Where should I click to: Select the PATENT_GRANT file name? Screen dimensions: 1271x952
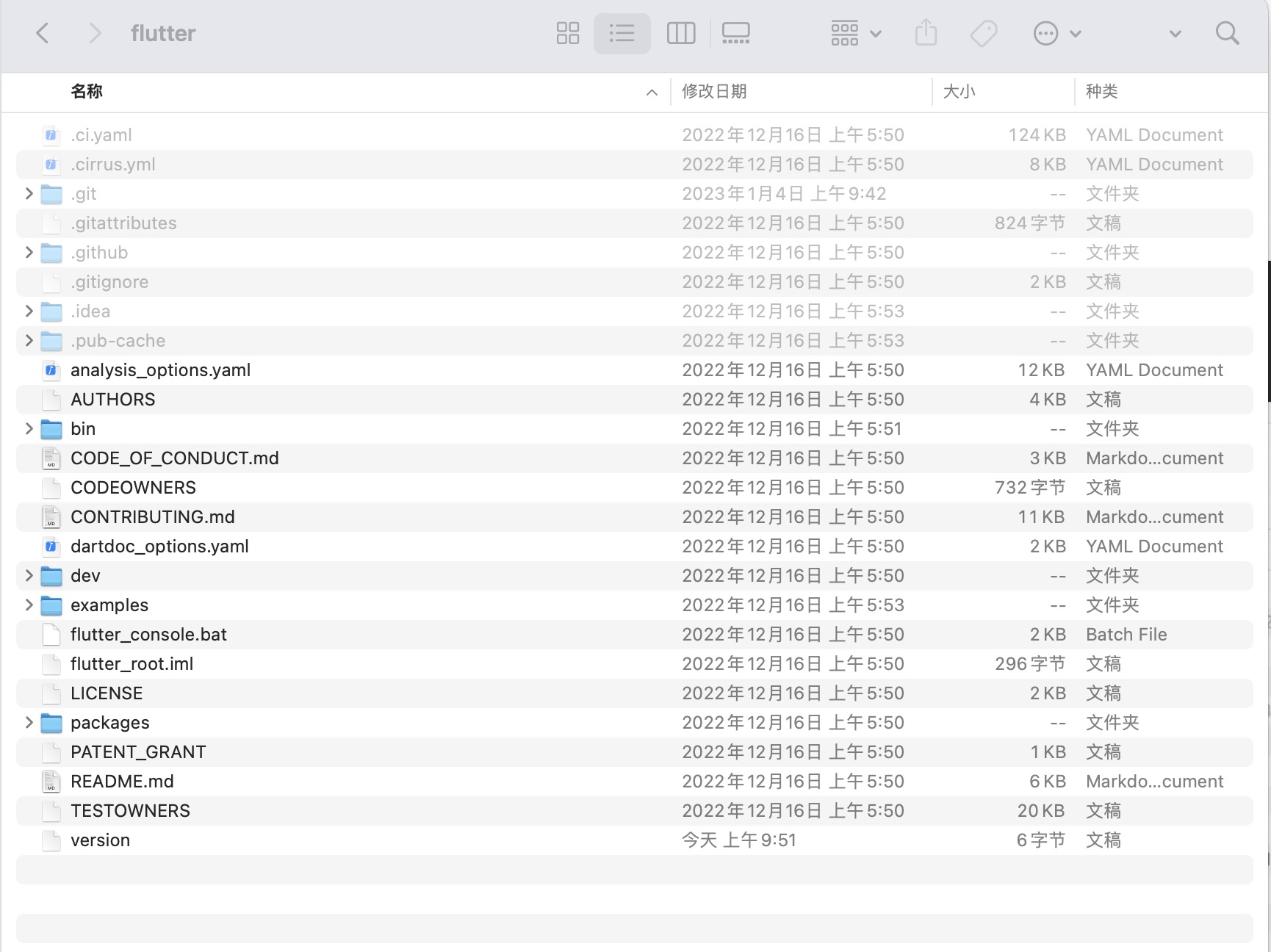coord(138,752)
